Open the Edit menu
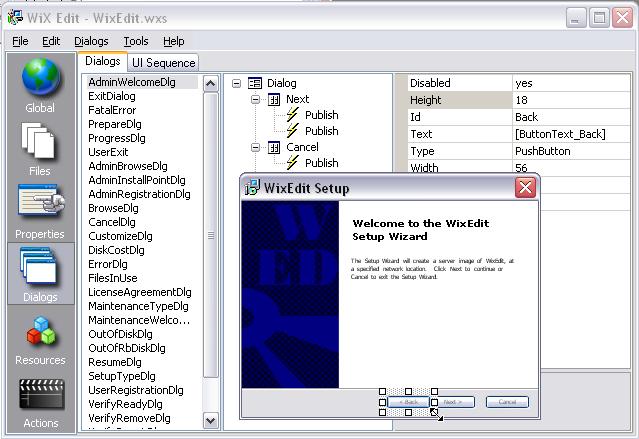 tap(51, 41)
